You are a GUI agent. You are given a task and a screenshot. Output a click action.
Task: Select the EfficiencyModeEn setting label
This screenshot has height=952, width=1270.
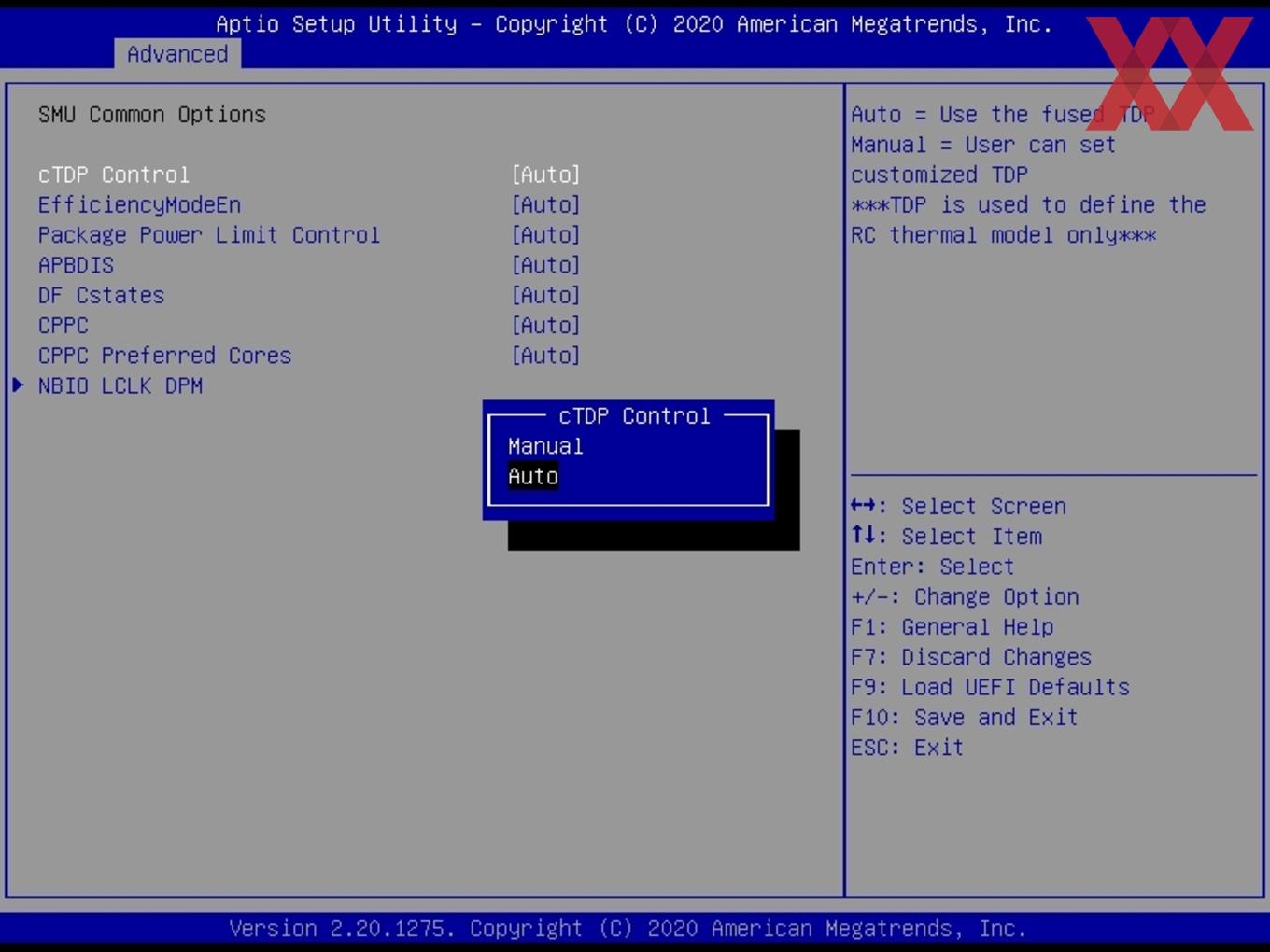[139, 204]
